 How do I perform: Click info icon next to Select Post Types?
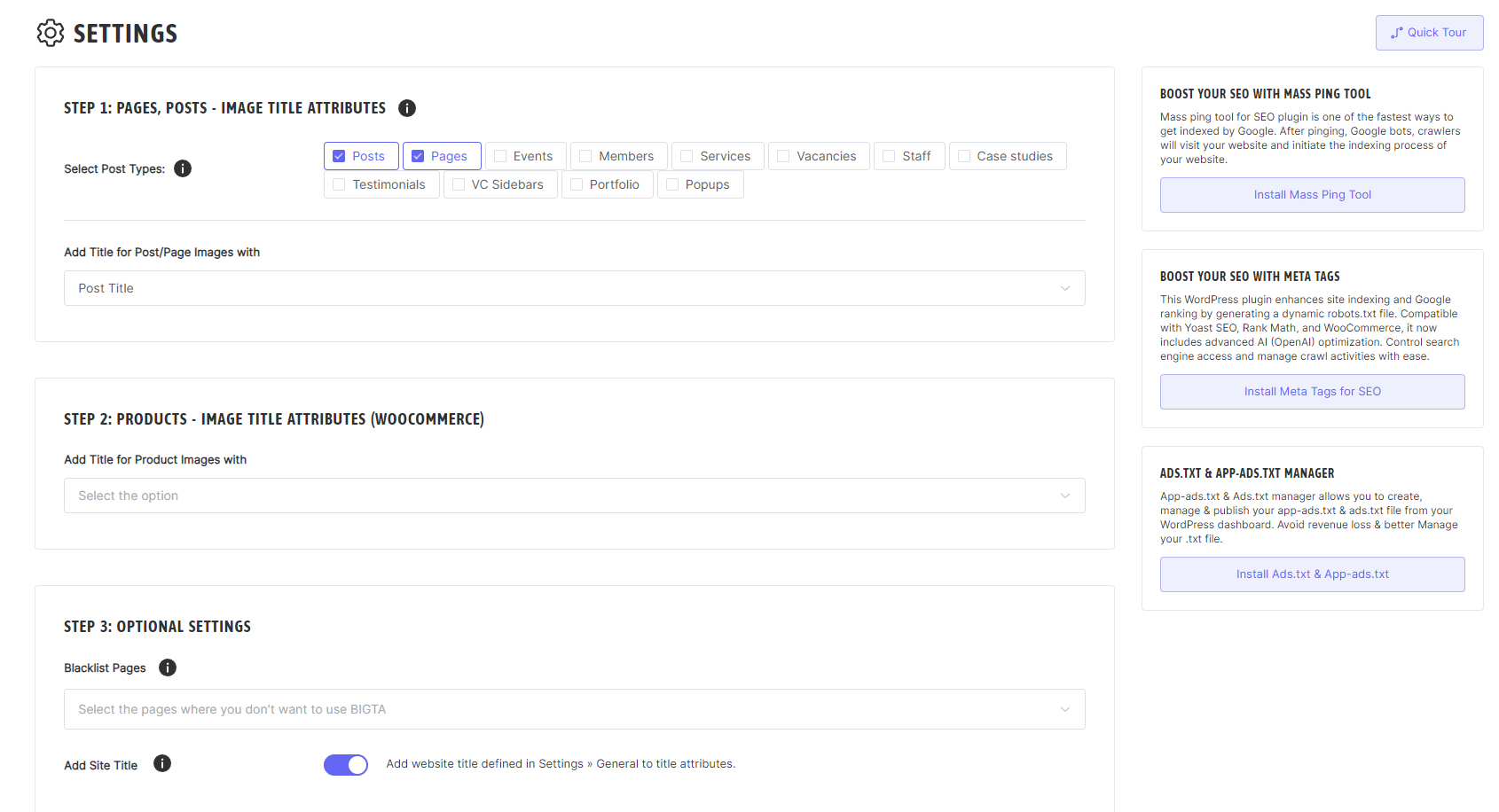coord(183,168)
